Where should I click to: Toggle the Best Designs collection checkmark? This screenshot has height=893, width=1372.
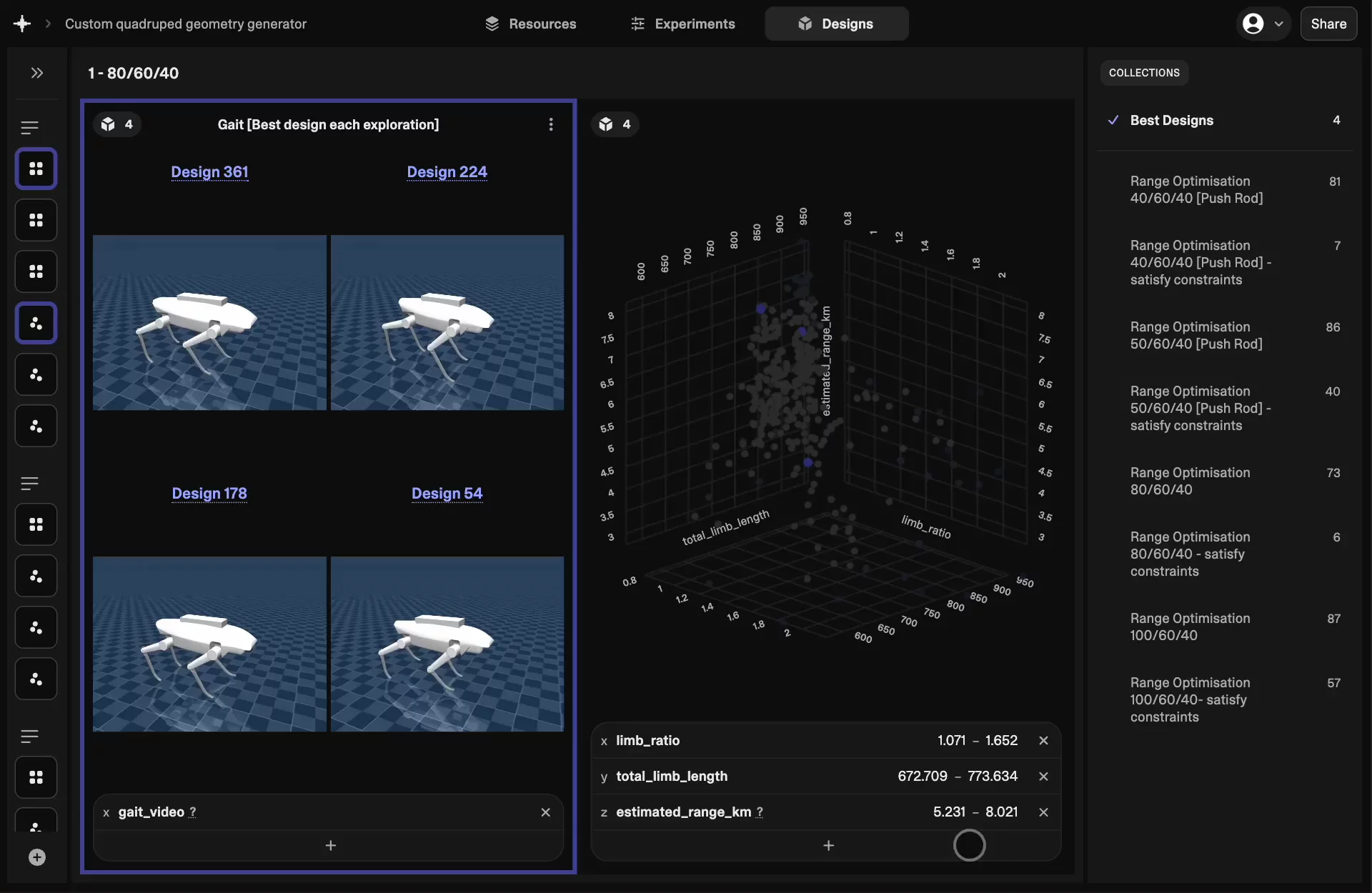[1113, 120]
